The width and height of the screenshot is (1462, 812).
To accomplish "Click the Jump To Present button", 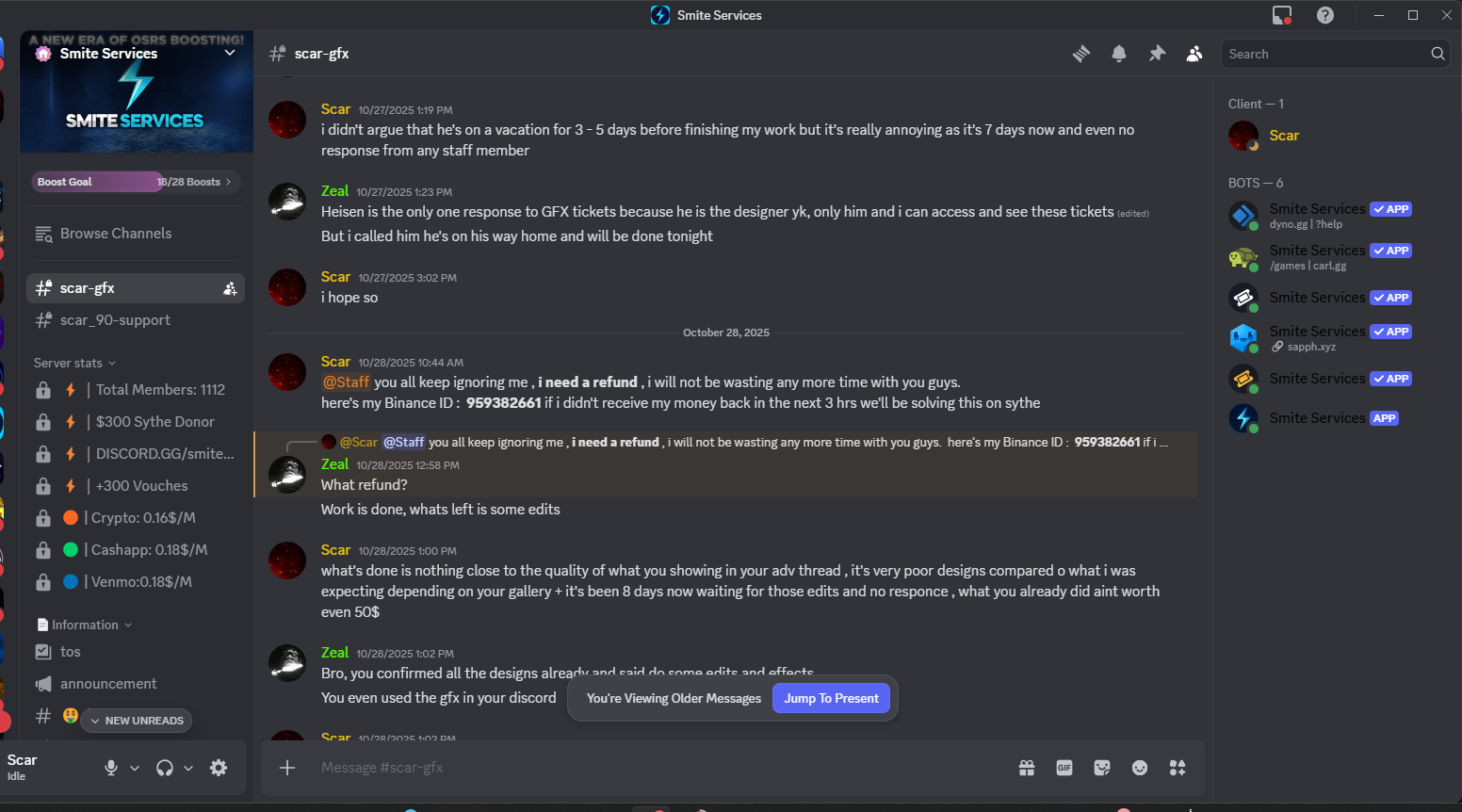I will 831,698.
